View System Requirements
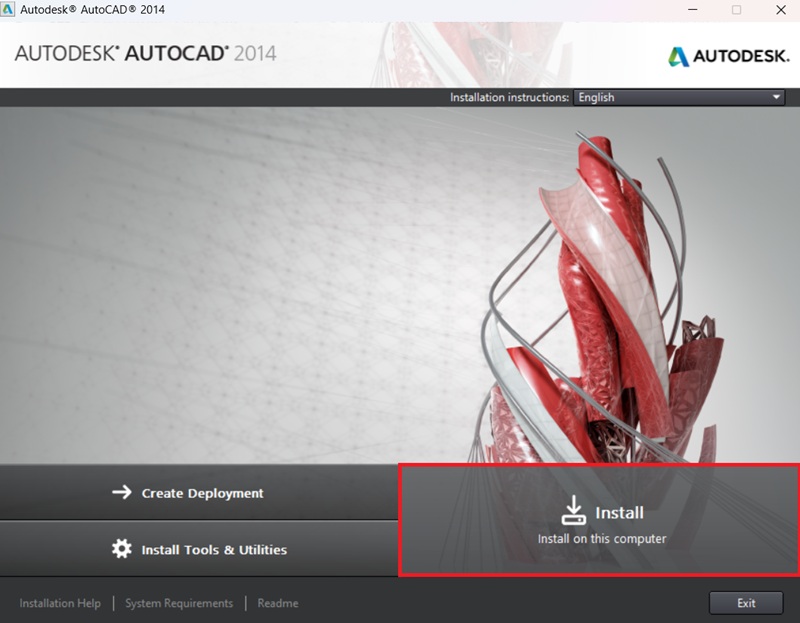 (x=179, y=603)
